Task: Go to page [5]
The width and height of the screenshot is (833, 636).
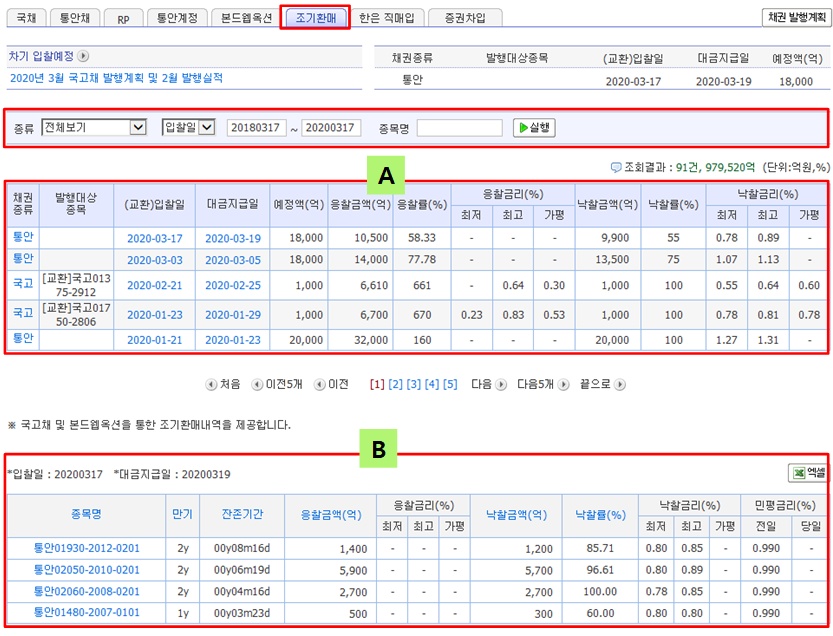Action: [450, 384]
